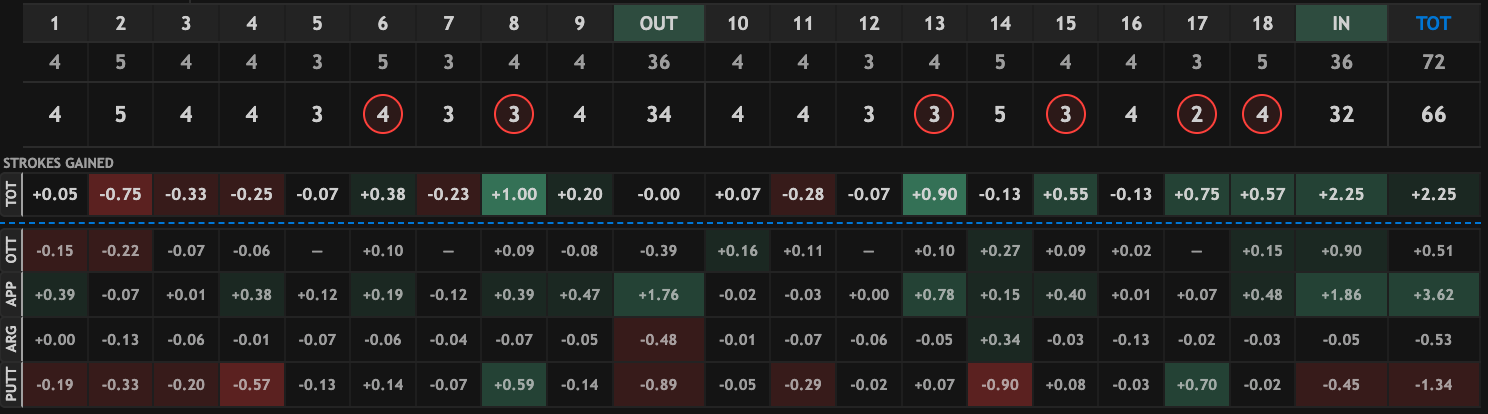Click the green +1.00 cell for hole 8
The width and height of the screenshot is (1488, 414).
point(514,195)
